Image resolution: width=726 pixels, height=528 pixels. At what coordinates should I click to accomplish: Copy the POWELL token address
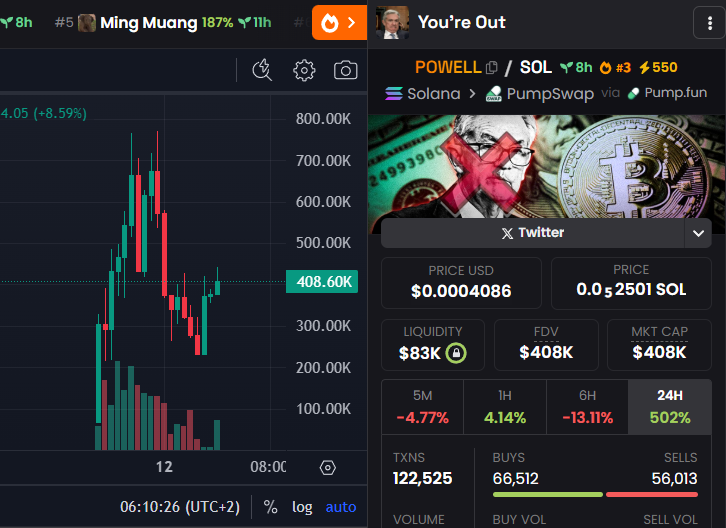point(492,68)
